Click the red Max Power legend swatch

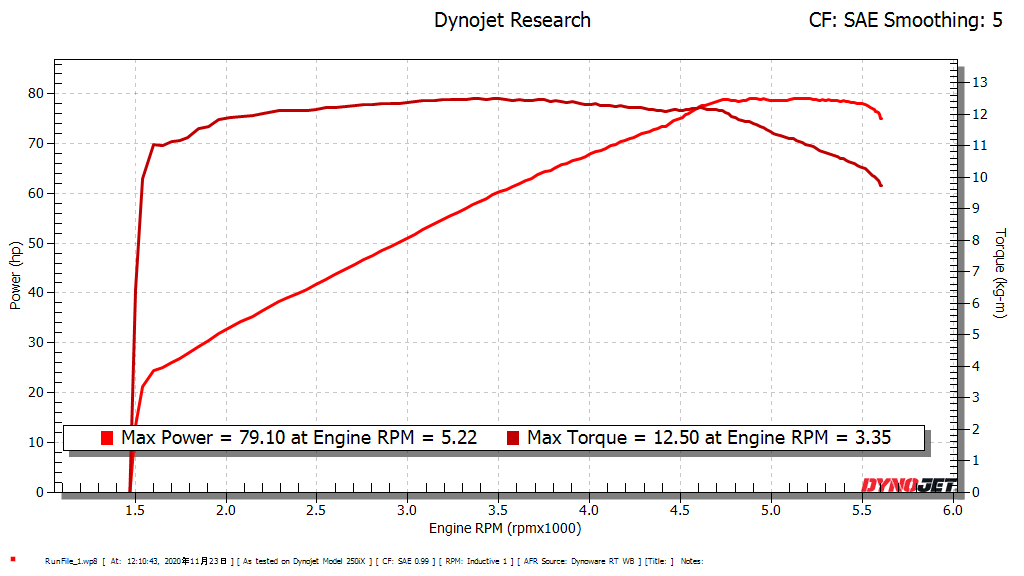pos(107,438)
